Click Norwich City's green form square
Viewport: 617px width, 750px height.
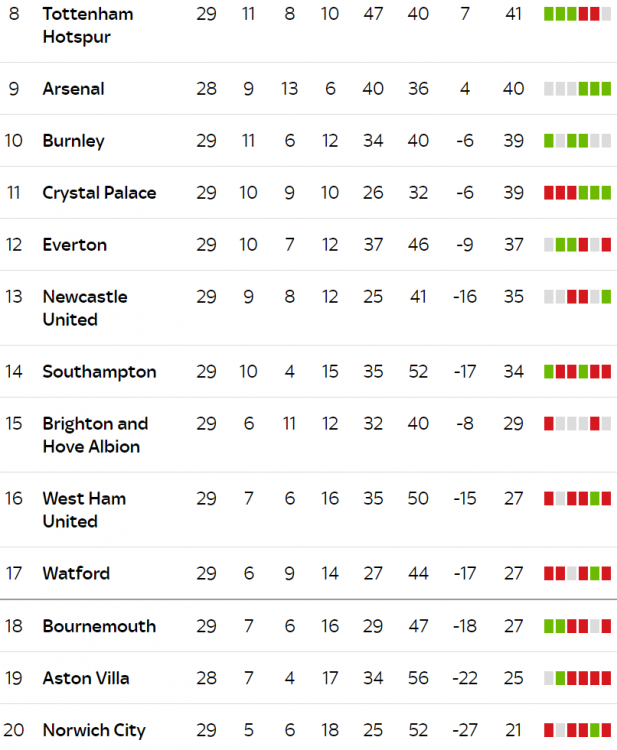595,730
